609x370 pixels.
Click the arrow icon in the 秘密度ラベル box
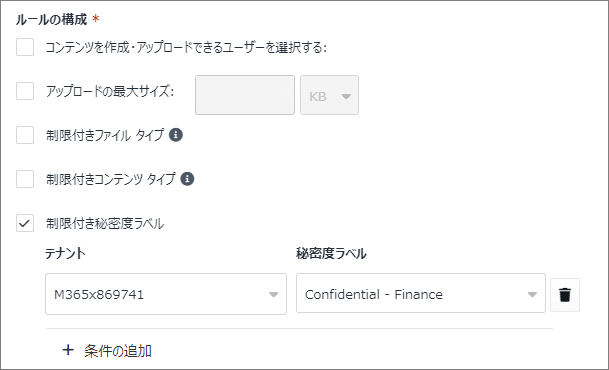(532, 295)
